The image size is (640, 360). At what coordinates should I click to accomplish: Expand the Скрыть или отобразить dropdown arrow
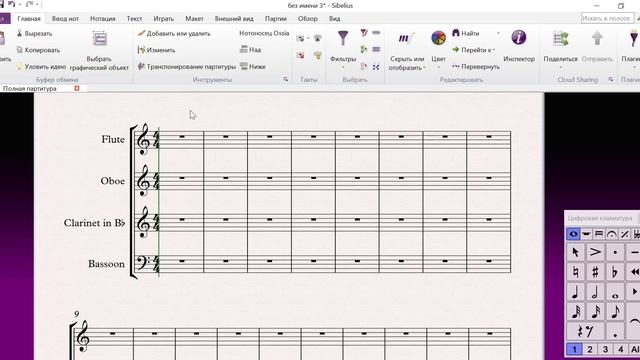point(424,68)
